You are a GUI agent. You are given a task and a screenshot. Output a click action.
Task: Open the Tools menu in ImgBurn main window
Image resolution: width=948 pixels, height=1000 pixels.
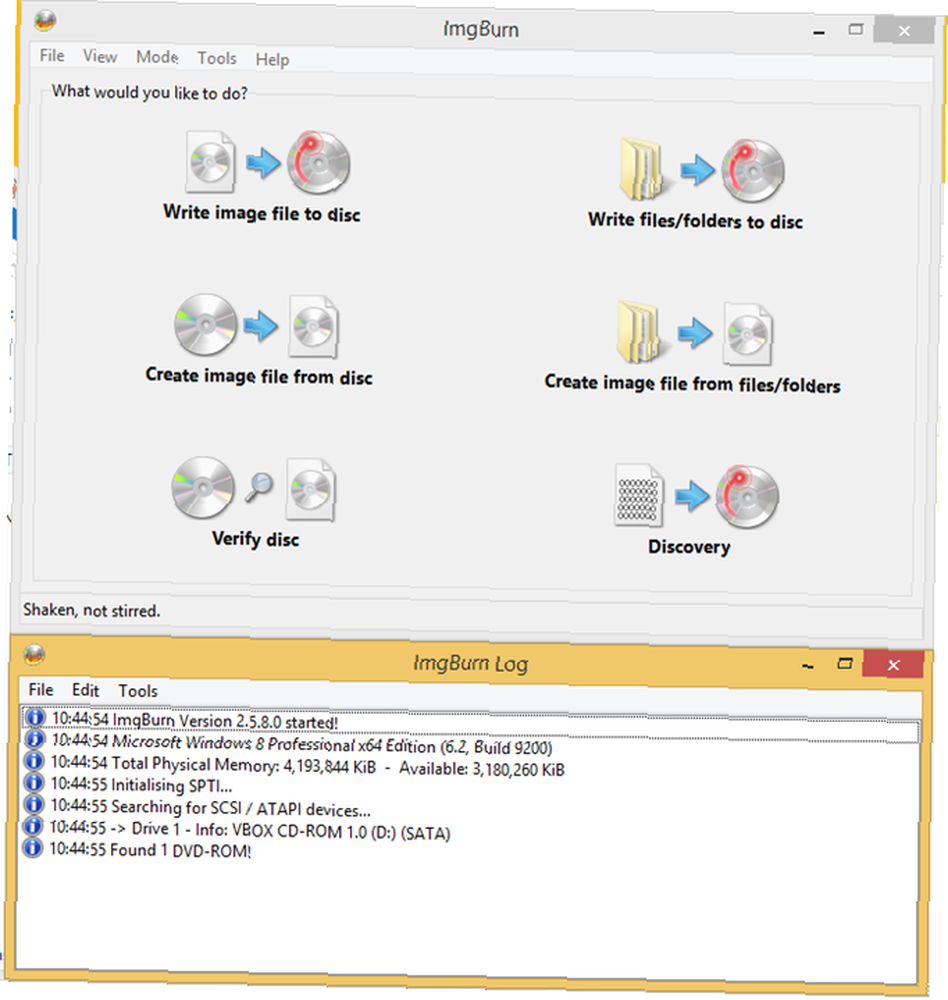[217, 58]
